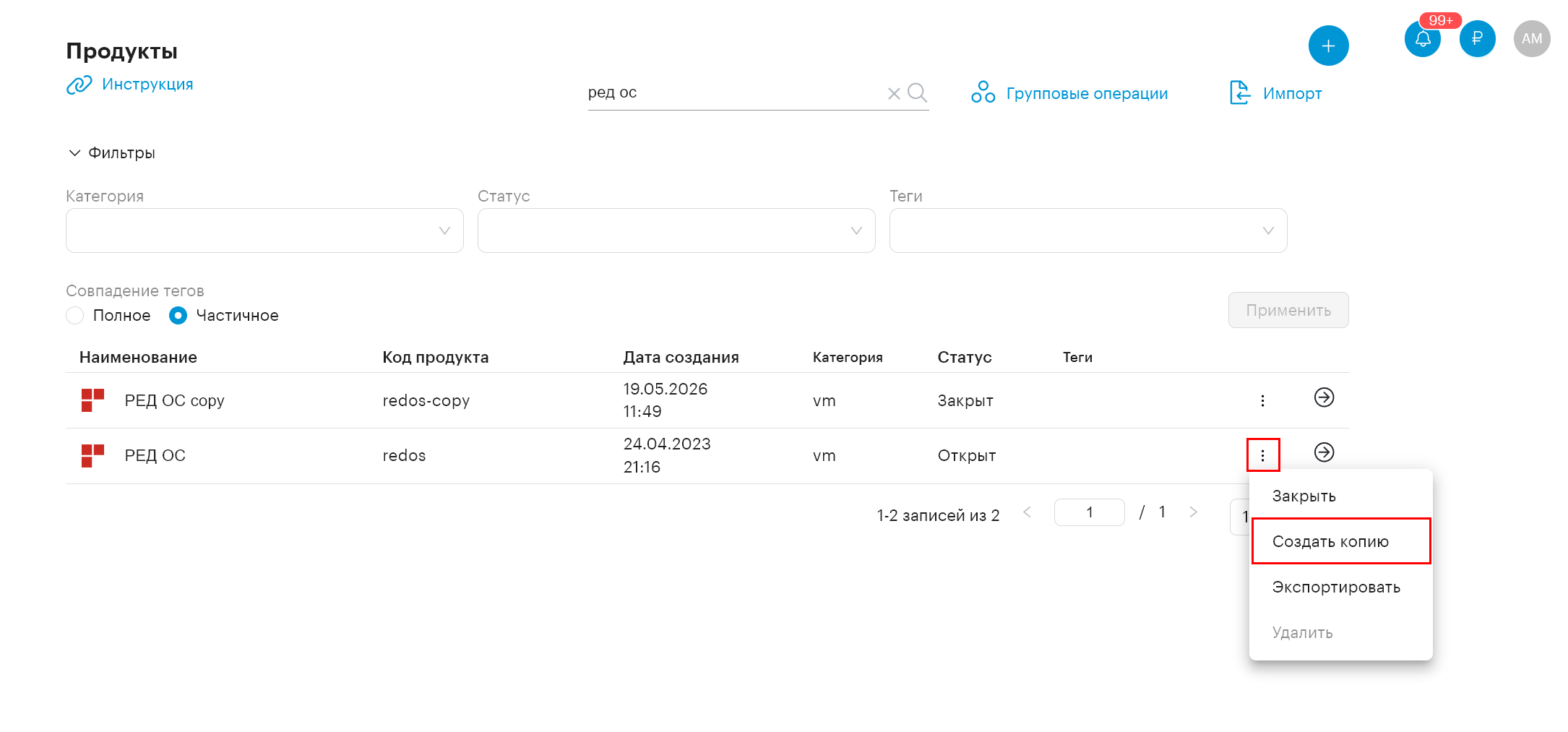Viewport: 1568px width, 732px height.
Task: Click the Теги column header
Action: (x=1077, y=357)
